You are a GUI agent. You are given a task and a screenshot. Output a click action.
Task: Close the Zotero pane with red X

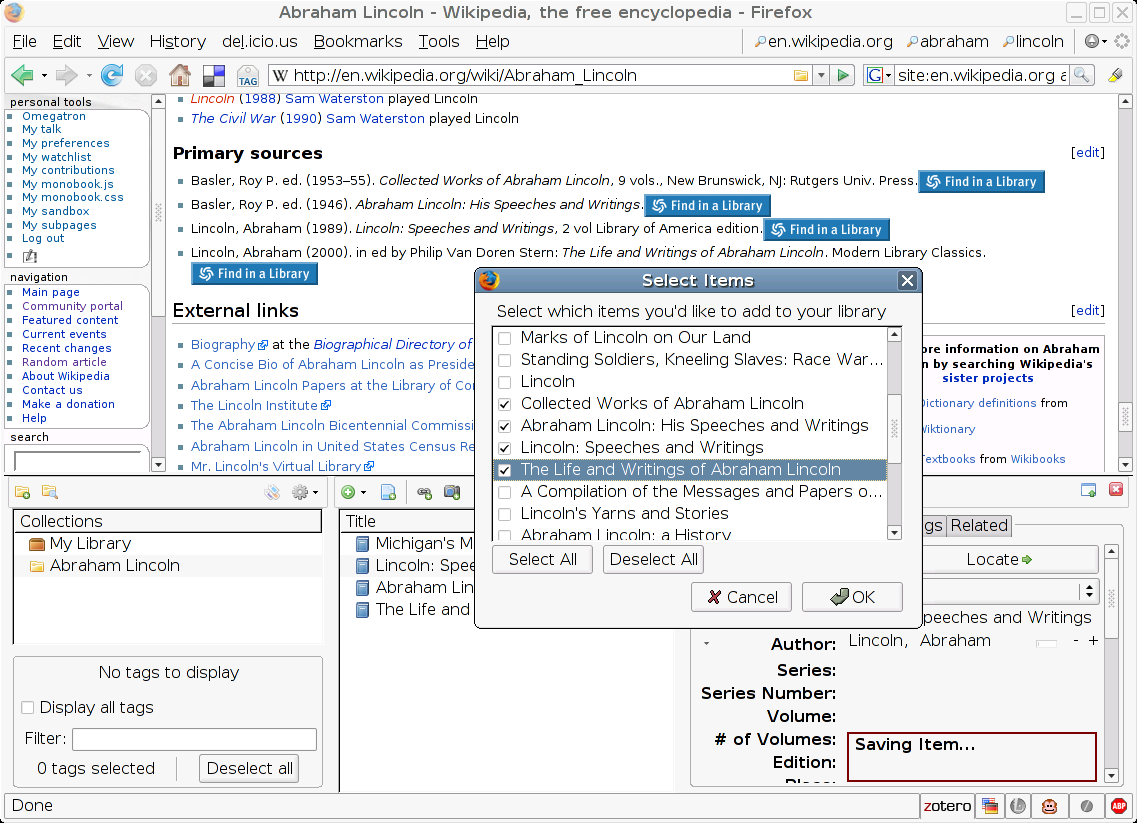pos(1116,489)
